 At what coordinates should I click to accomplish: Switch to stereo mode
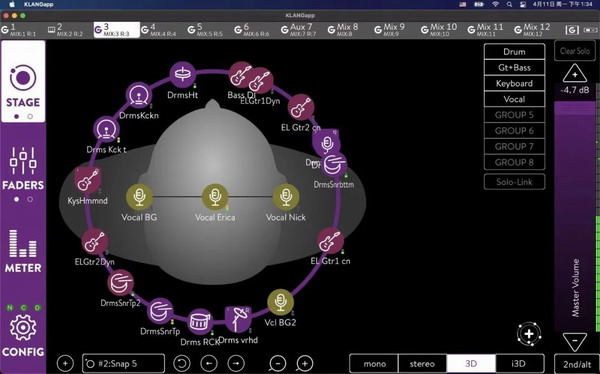click(422, 364)
